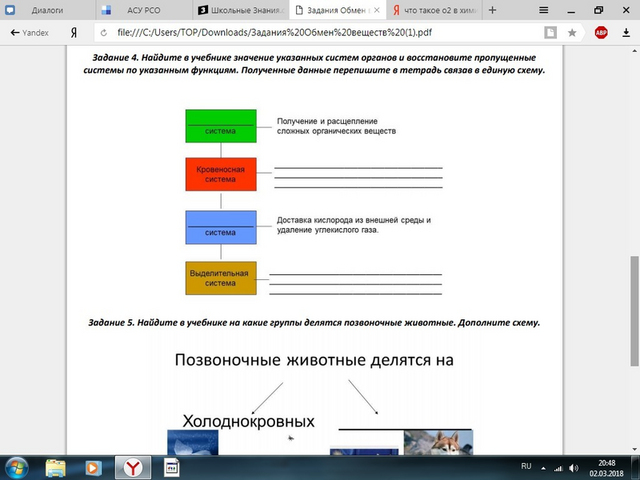
Task: Click the Диалоги tab icon
Action: point(10,10)
